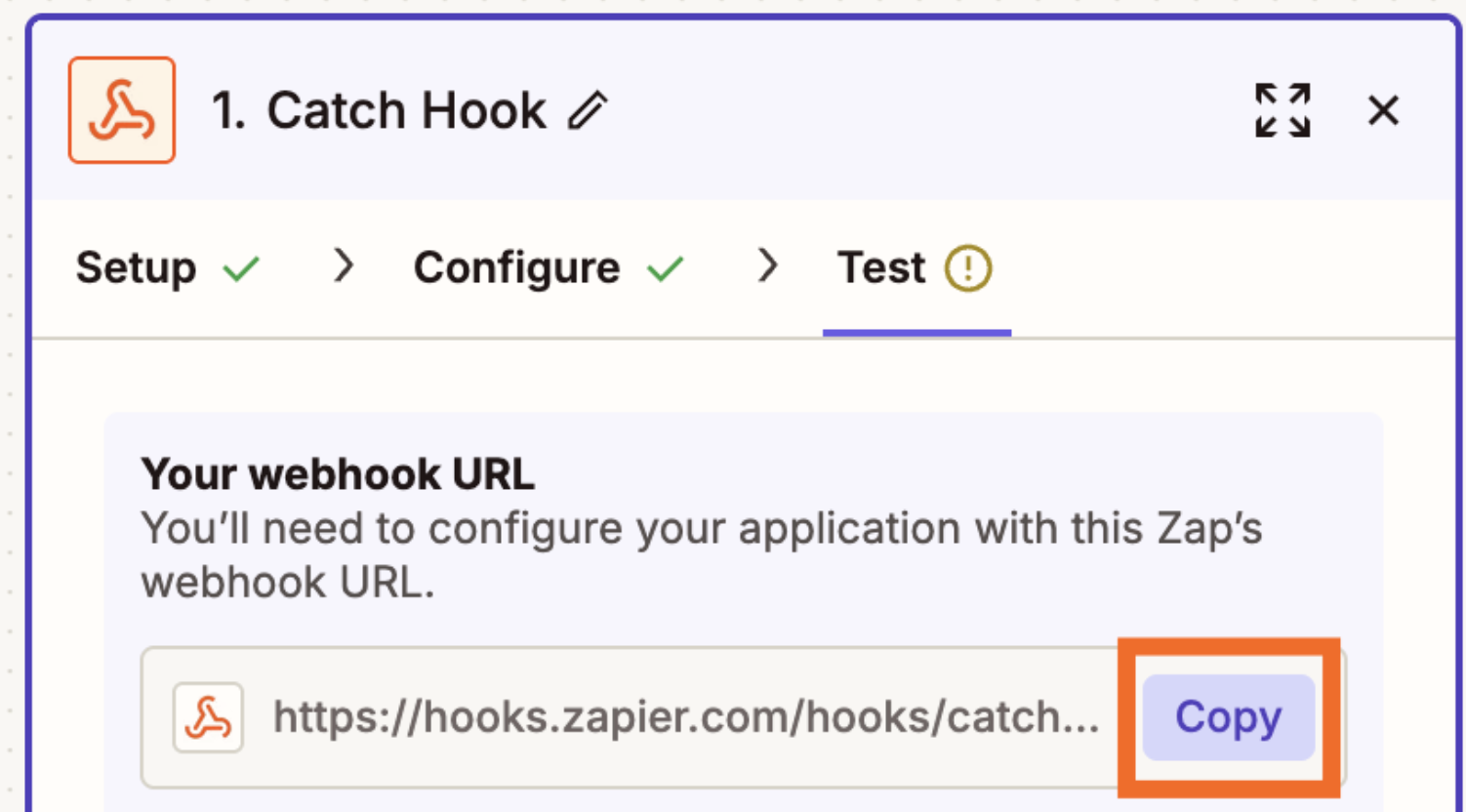Screen dimensions: 1466x812
Task: Open the Configure tab
Action: (x=517, y=265)
